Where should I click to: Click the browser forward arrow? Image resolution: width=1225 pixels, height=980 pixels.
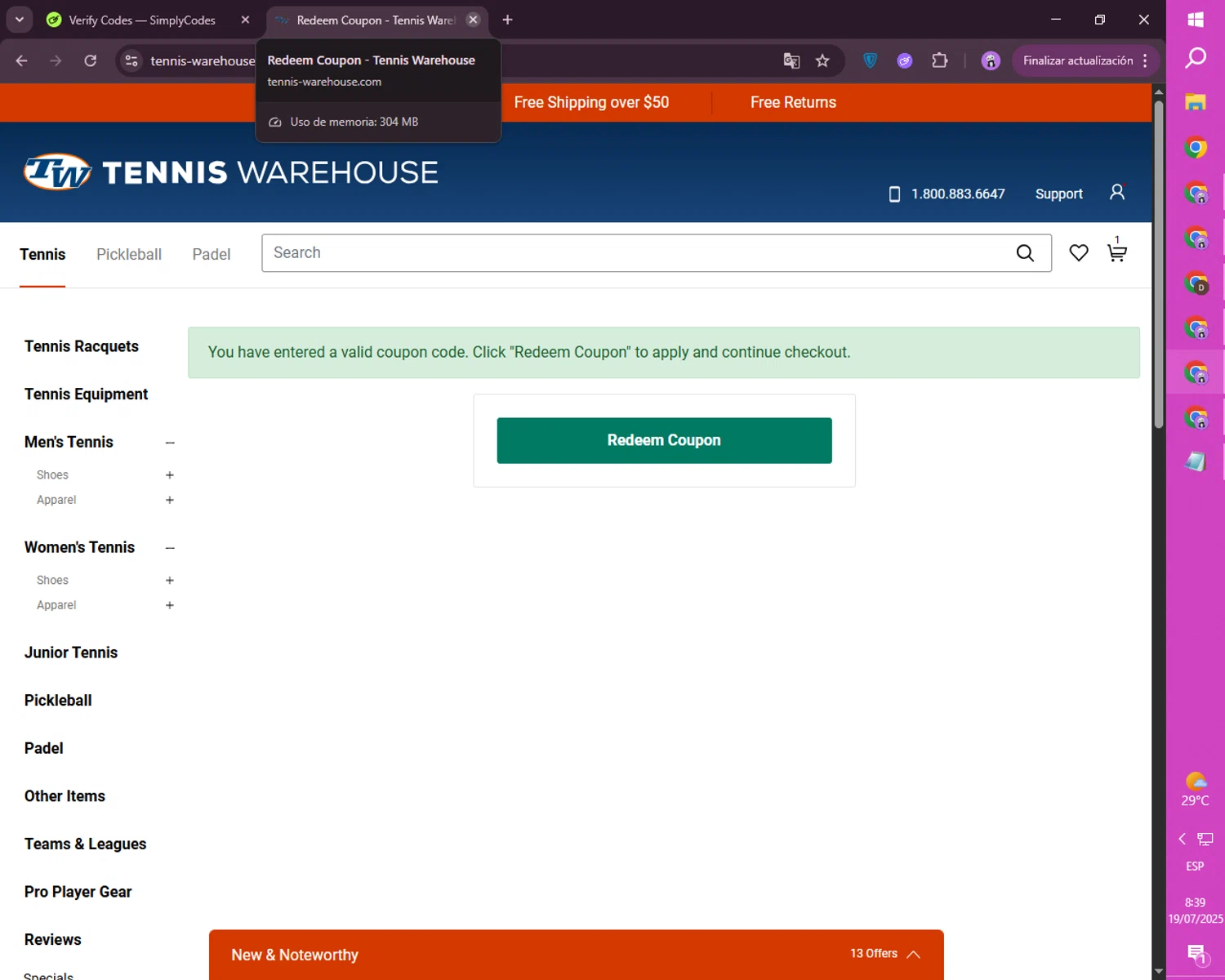click(x=56, y=60)
